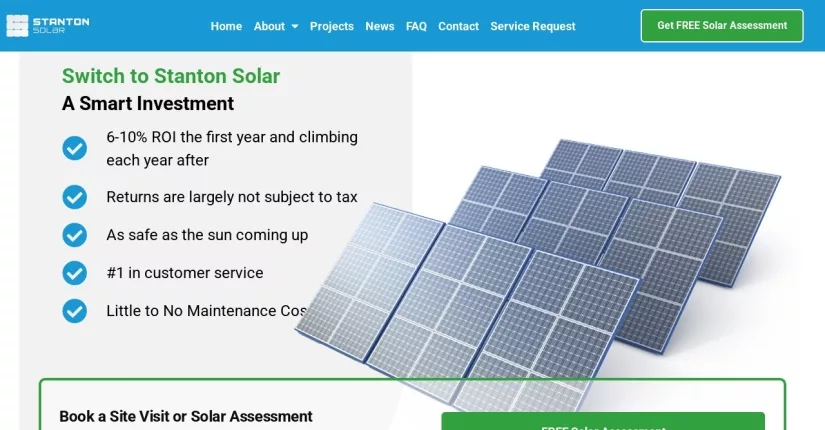Open the About menu item

[x=269, y=26]
